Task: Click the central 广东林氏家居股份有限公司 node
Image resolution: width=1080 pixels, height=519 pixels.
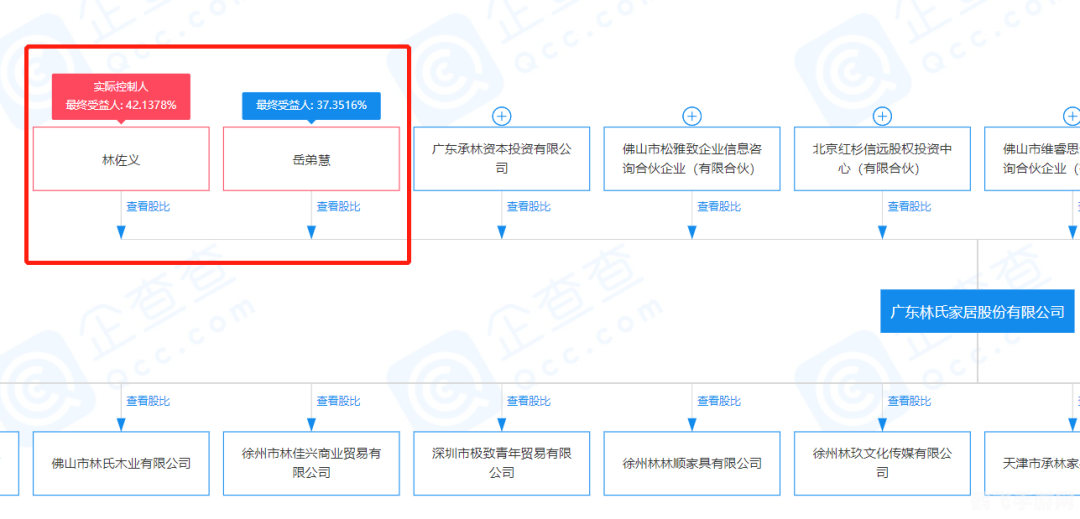Action: click(977, 312)
